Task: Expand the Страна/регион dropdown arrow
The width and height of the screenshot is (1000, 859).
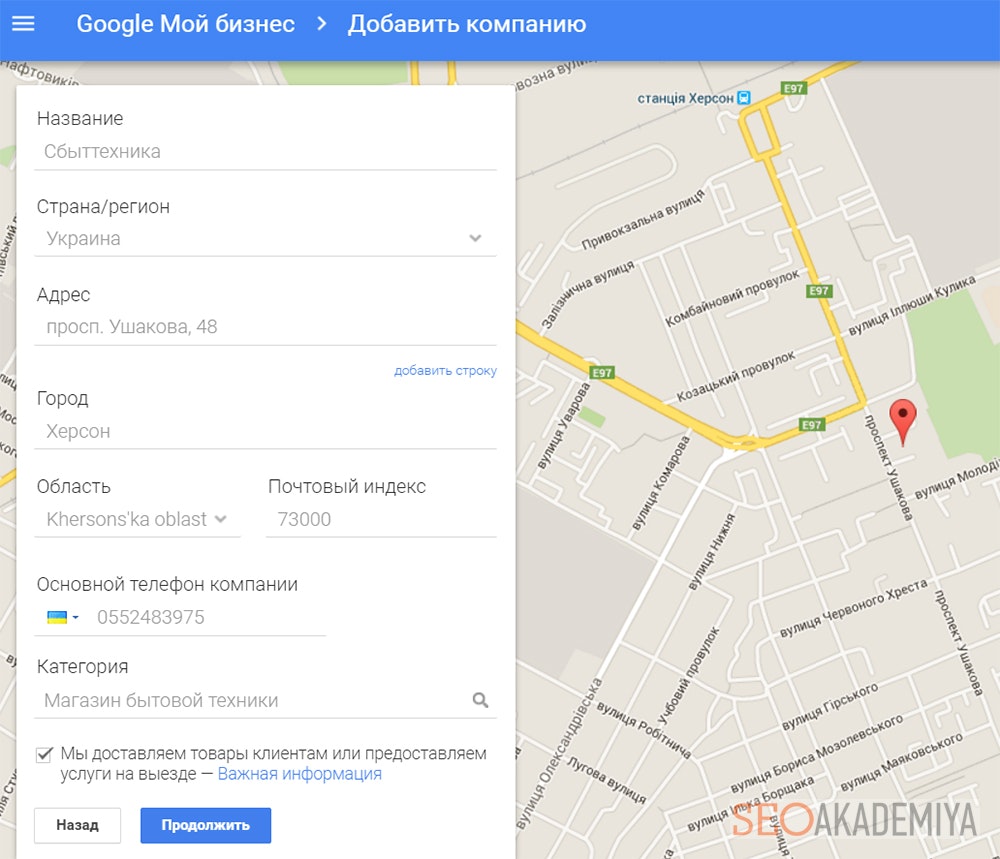Action: pos(475,239)
